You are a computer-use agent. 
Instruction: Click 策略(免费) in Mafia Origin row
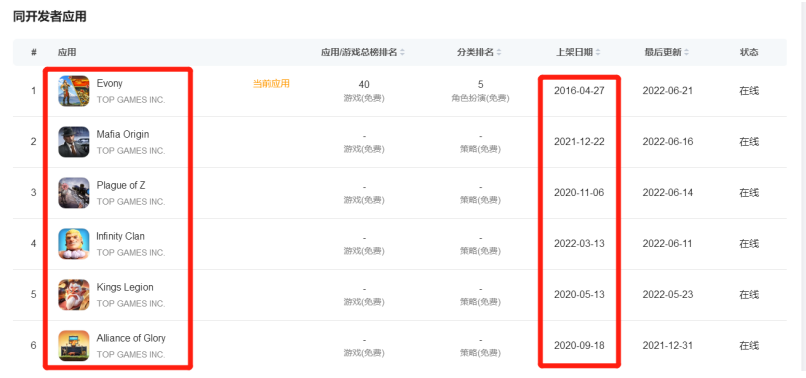coord(480,149)
